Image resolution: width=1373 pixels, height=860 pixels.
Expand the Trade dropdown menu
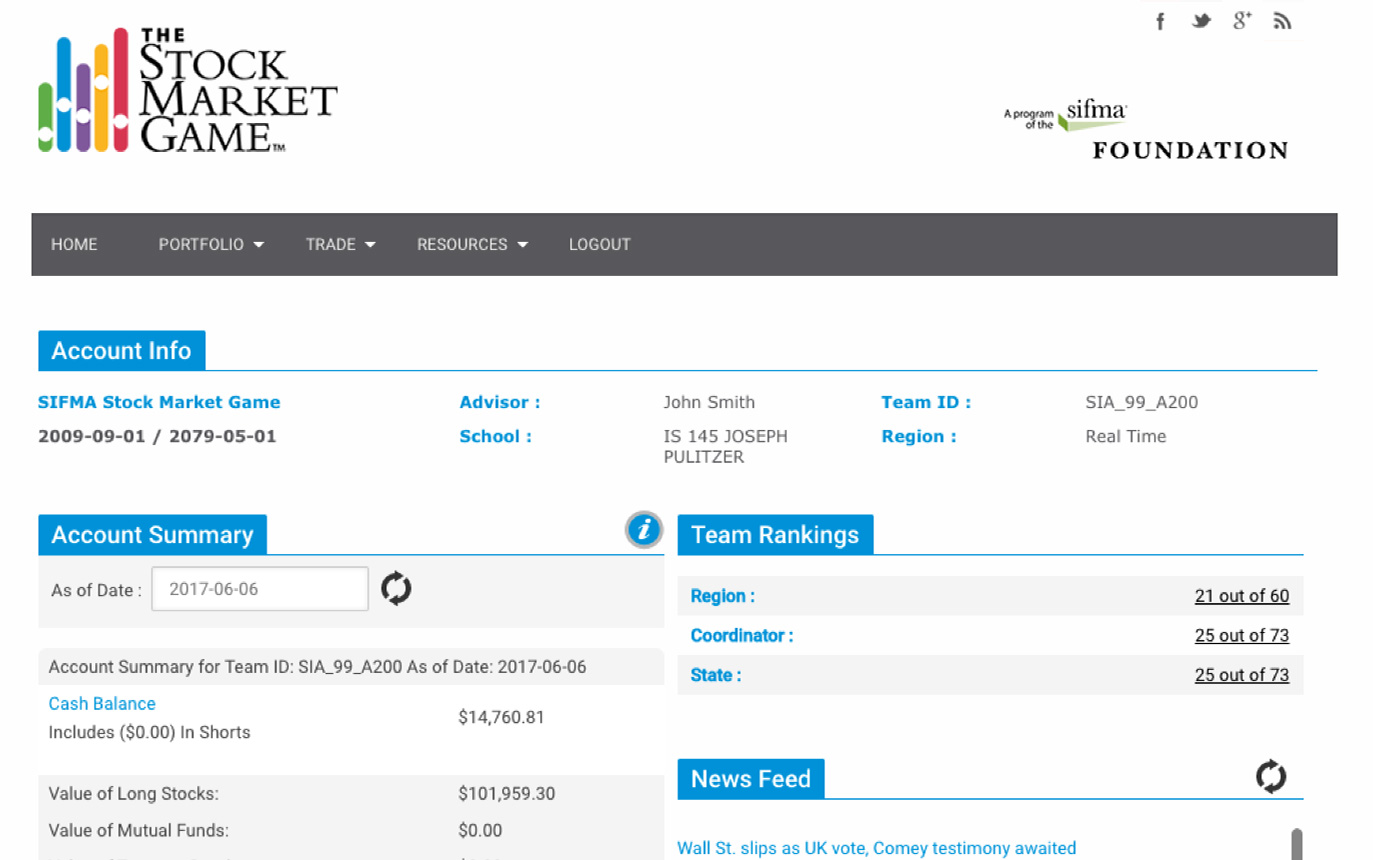pyautogui.click(x=340, y=244)
